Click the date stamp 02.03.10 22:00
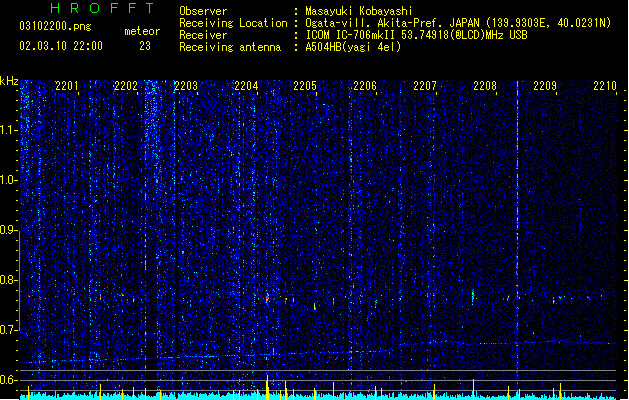 (x=61, y=46)
